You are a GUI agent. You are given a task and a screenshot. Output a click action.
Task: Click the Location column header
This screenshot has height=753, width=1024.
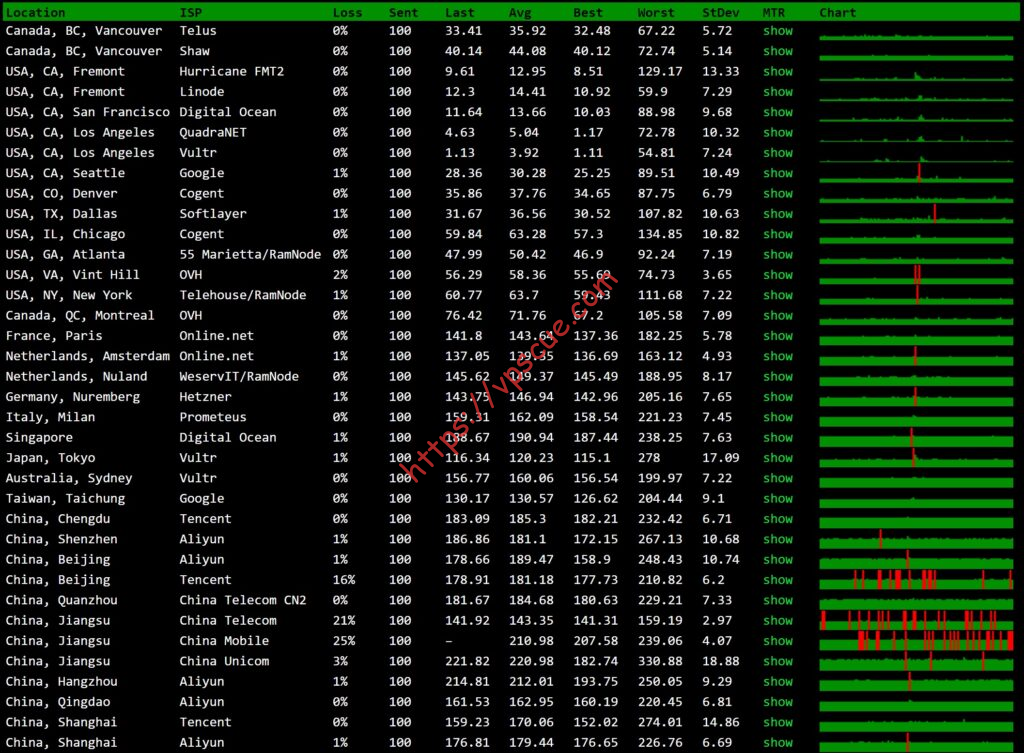point(35,12)
